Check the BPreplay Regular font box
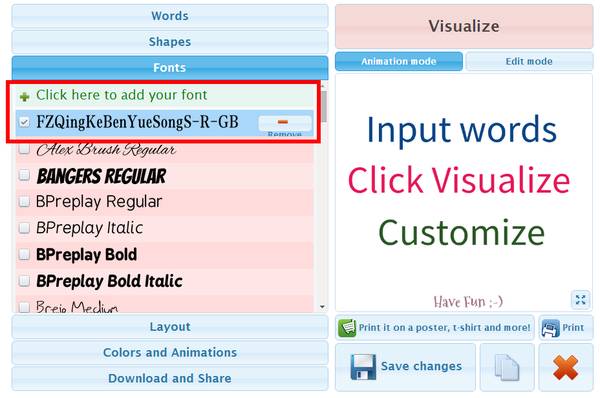The image size is (600, 398). [x=24, y=202]
